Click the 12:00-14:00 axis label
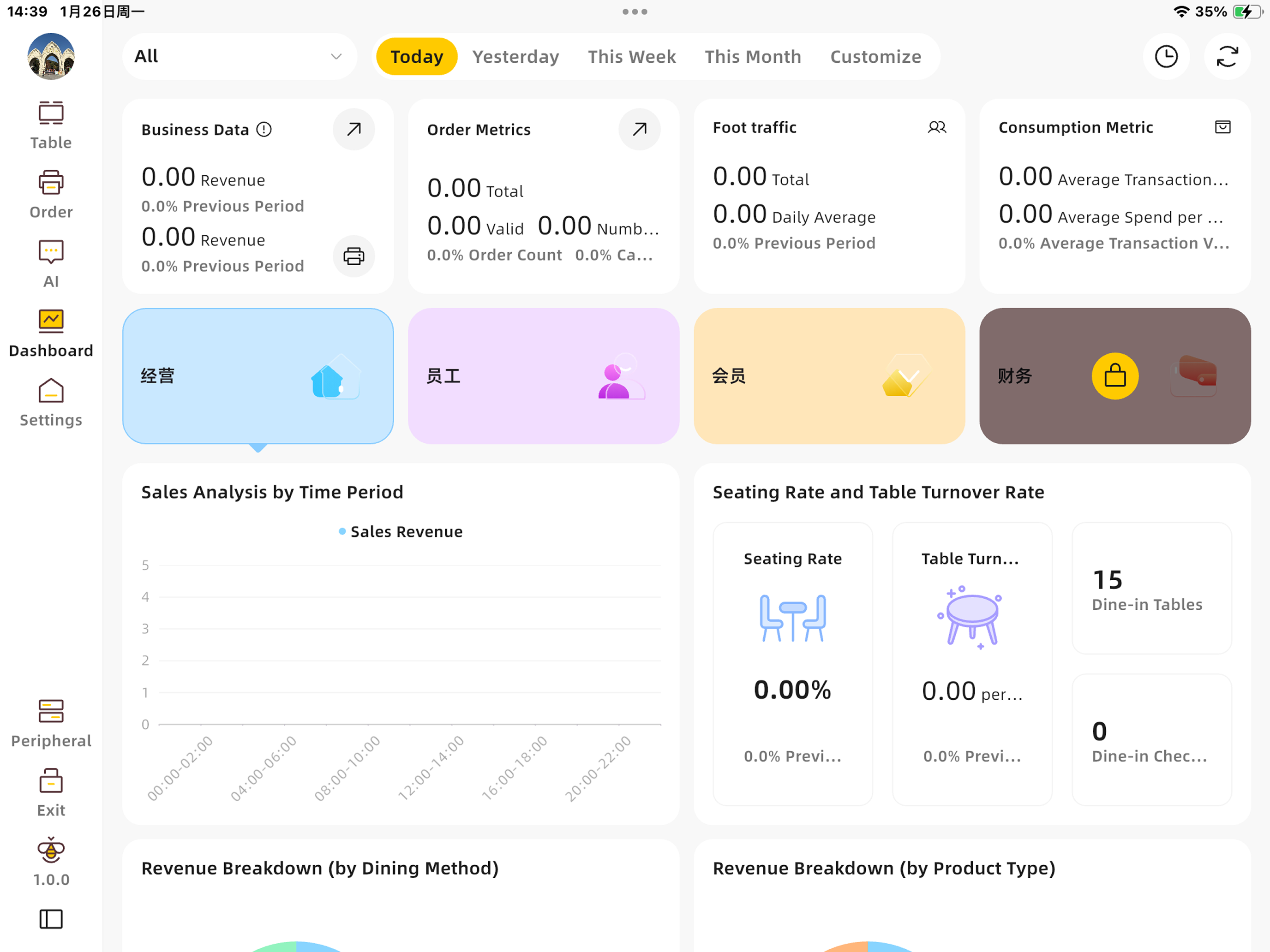 click(x=431, y=768)
